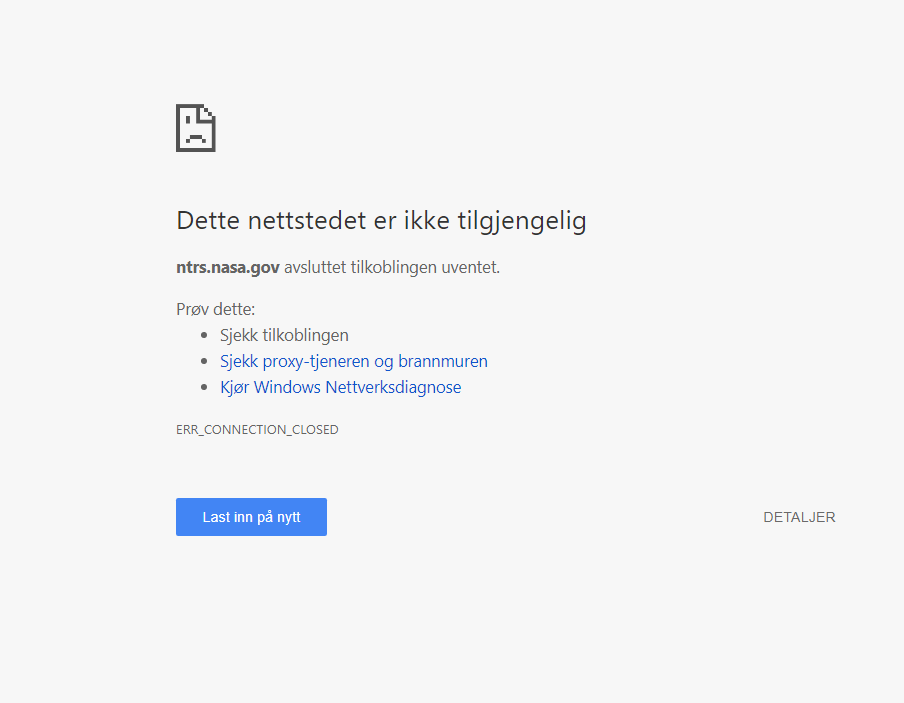Select the Sjekk tilkoblingen list item

(284, 335)
